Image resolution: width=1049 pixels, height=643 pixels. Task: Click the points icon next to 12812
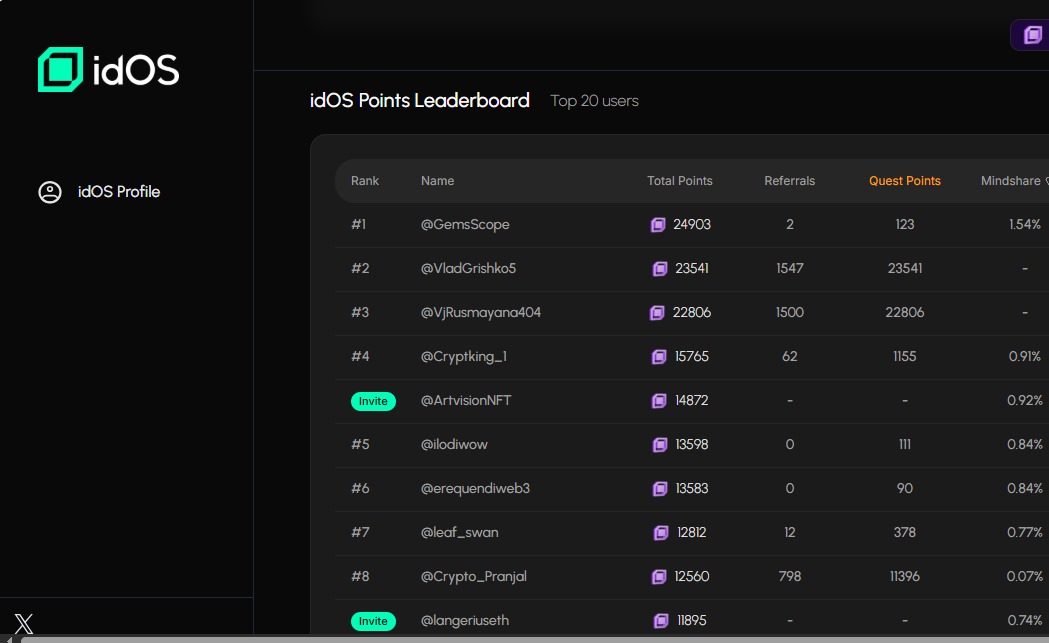[x=661, y=533]
